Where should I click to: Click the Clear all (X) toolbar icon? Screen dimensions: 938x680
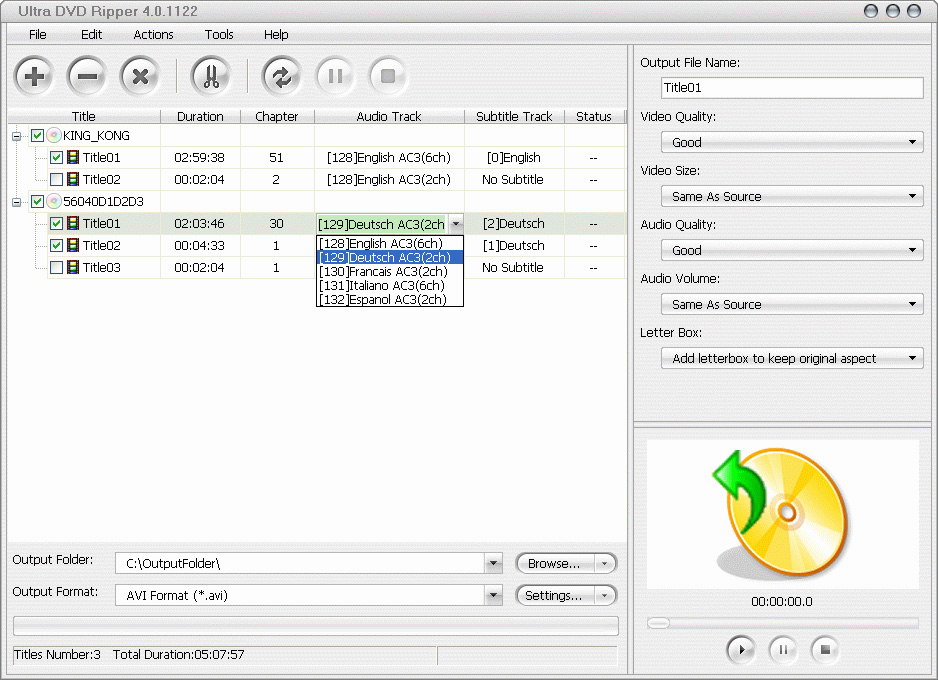pyautogui.click(x=141, y=77)
